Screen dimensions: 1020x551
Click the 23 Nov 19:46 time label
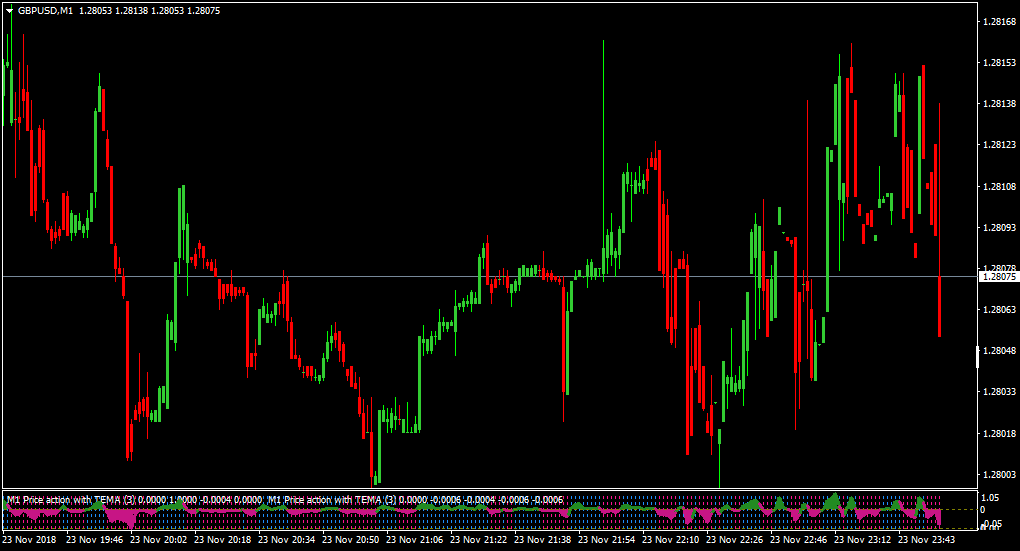pos(94,539)
